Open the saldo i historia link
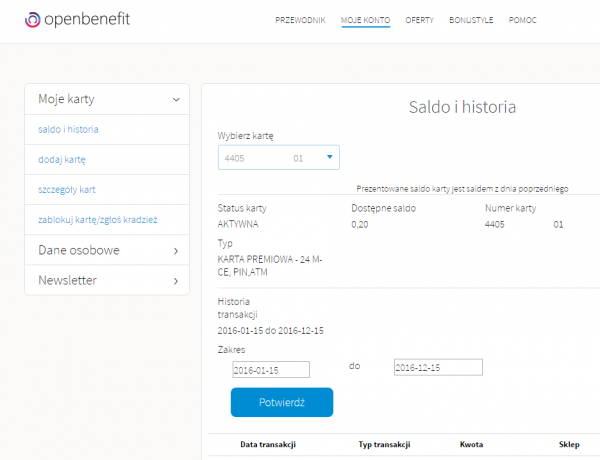Image resolution: width=600 pixels, height=460 pixels. pos(68,129)
